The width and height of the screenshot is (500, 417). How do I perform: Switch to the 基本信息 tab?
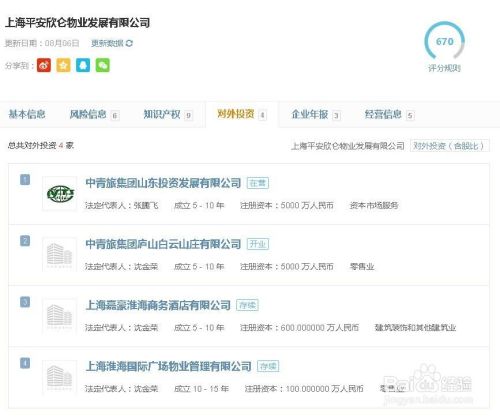click(27, 114)
